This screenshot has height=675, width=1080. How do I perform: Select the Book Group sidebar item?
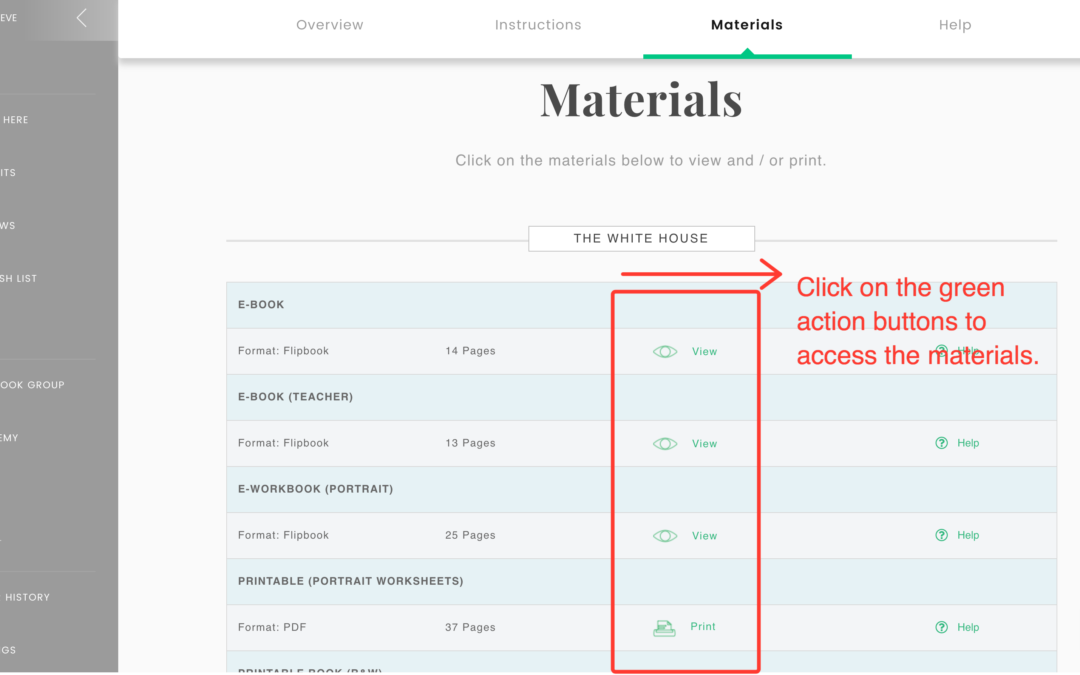point(32,385)
